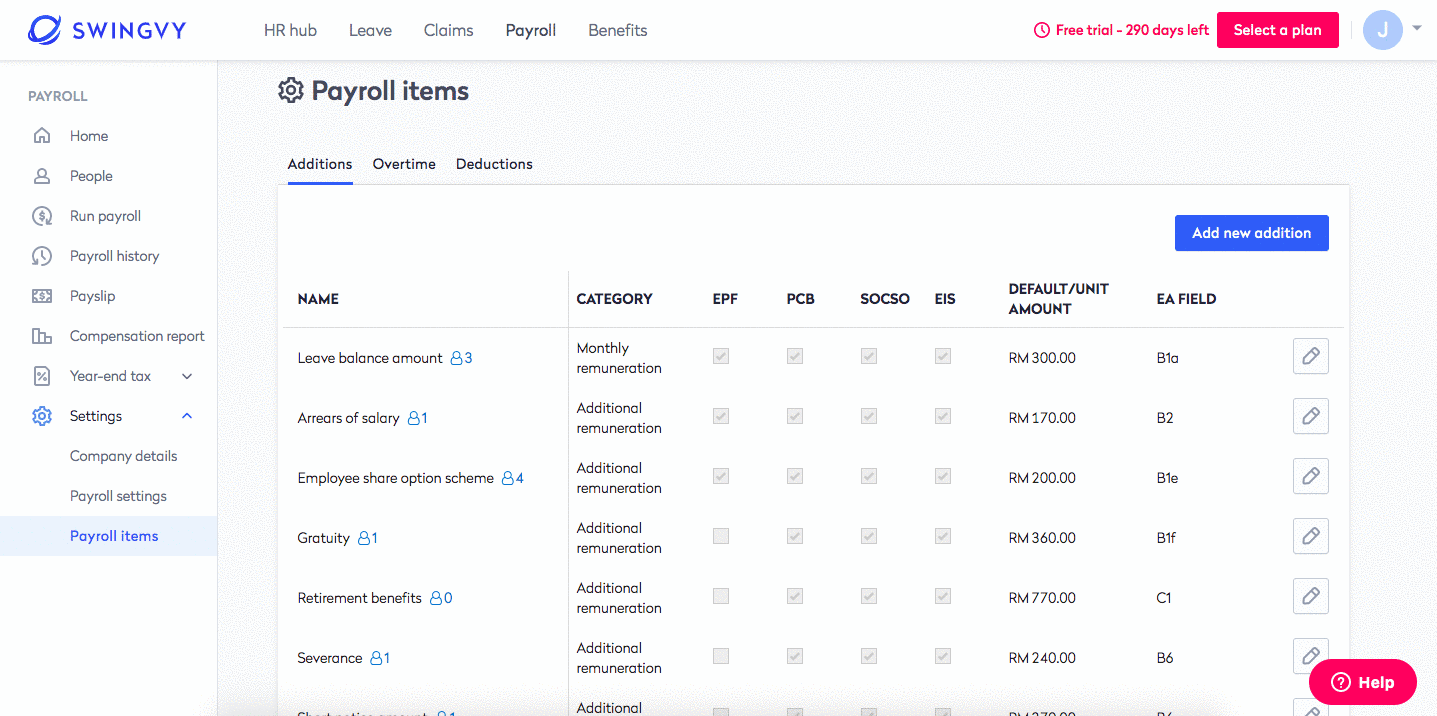Click the employee count icon beside Gratuity
This screenshot has width=1437, height=716.
[x=367, y=538]
